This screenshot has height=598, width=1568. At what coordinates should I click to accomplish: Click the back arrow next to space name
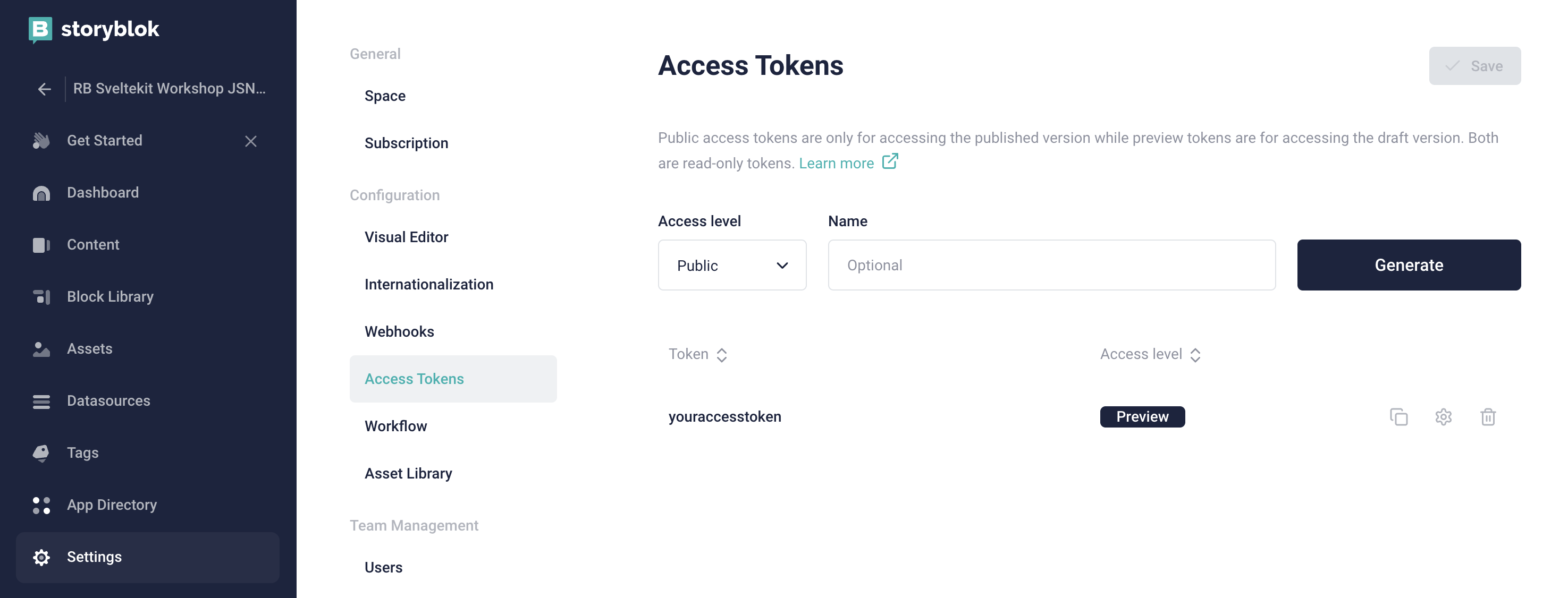click(44, 89)
